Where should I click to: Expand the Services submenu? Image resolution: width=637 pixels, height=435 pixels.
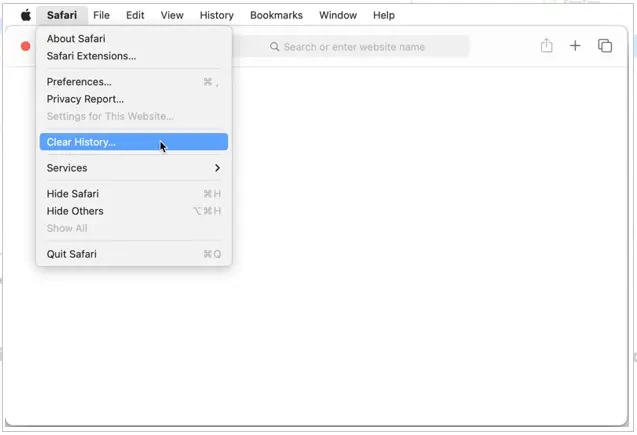click(134, 168)
